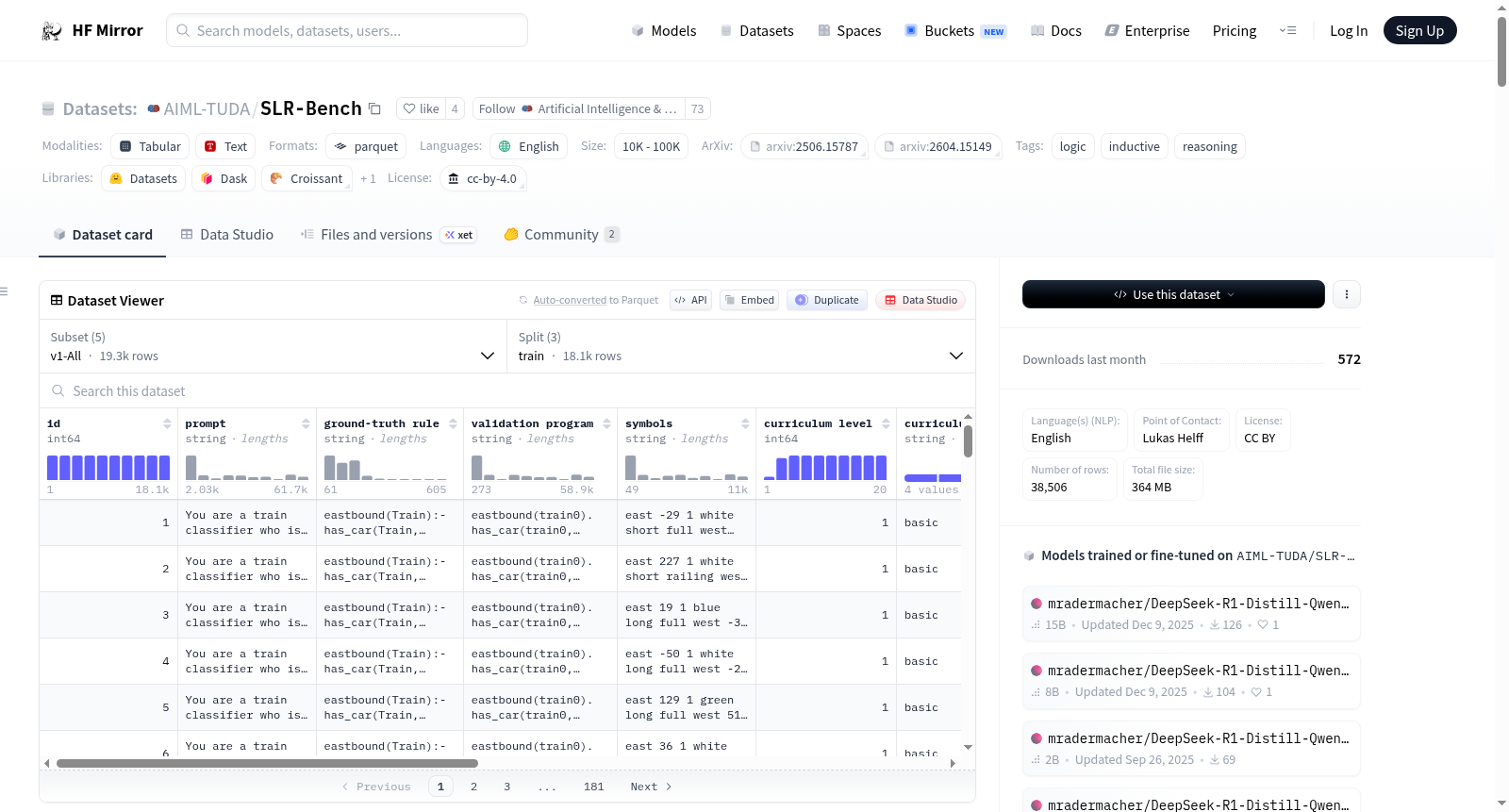Show the +1 additional libraries
Screen dimensions: 1509x812
tap(368, 178)
